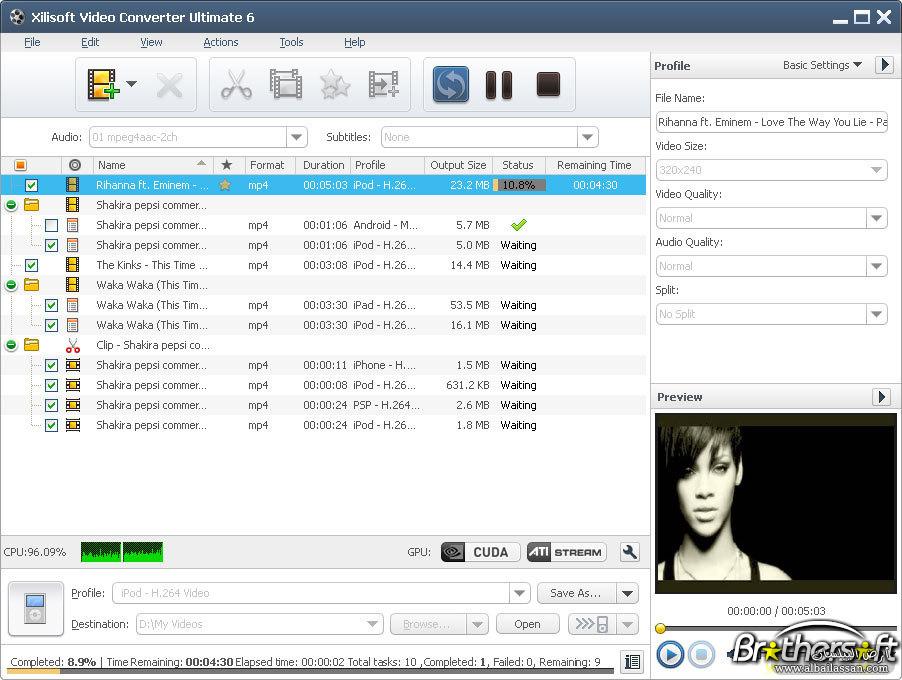Screen dimensions: 902x680
Task: Collapse the Waka Waka group
Action: tap(11, 285)
